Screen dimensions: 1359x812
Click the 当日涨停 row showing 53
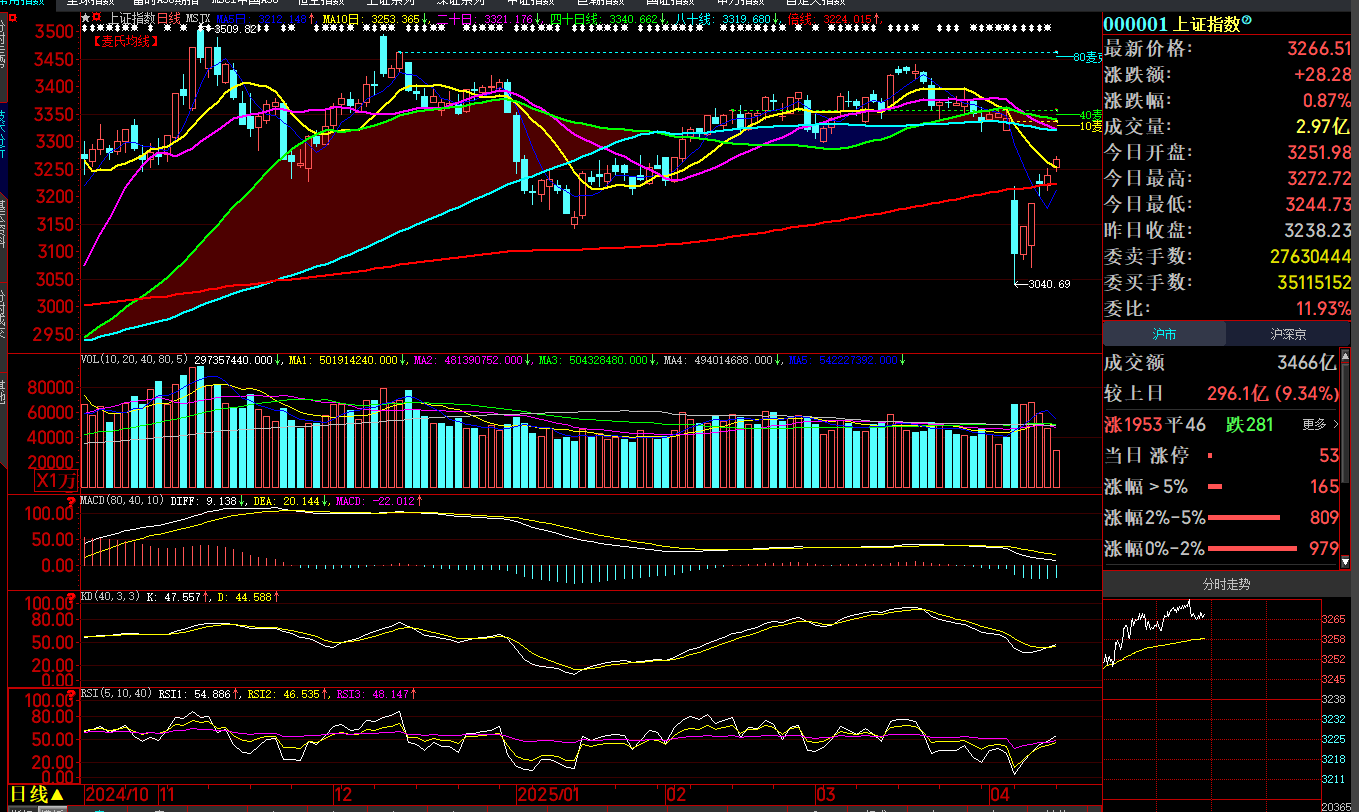[x=1221, y=456]
